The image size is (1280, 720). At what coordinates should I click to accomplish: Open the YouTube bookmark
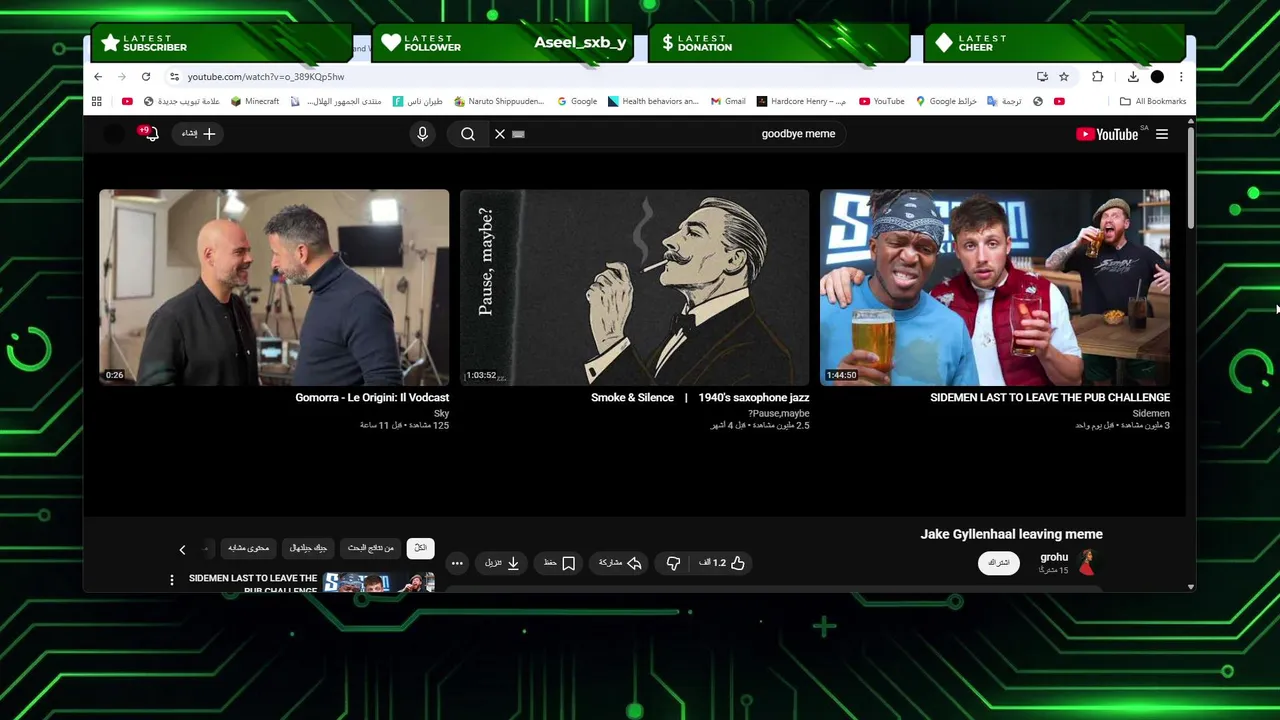click(881, 101)
